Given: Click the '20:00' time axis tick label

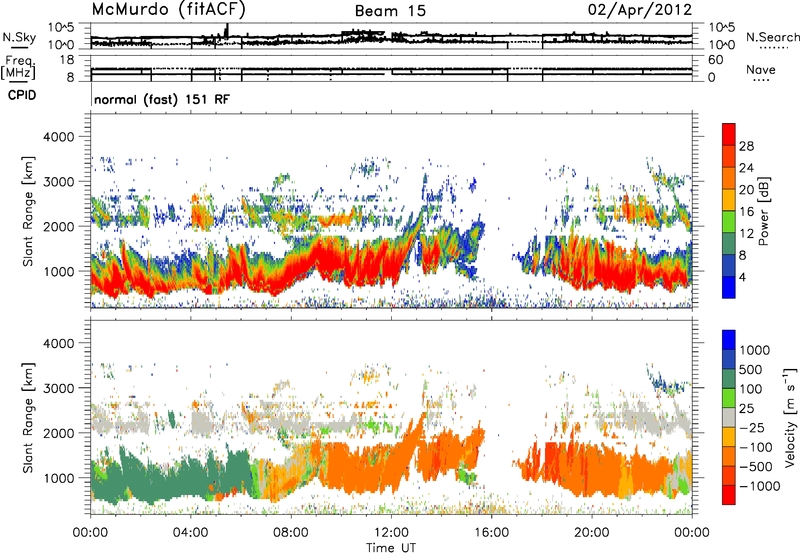Looking at the screenshot, I should click(x=592, y=533).
